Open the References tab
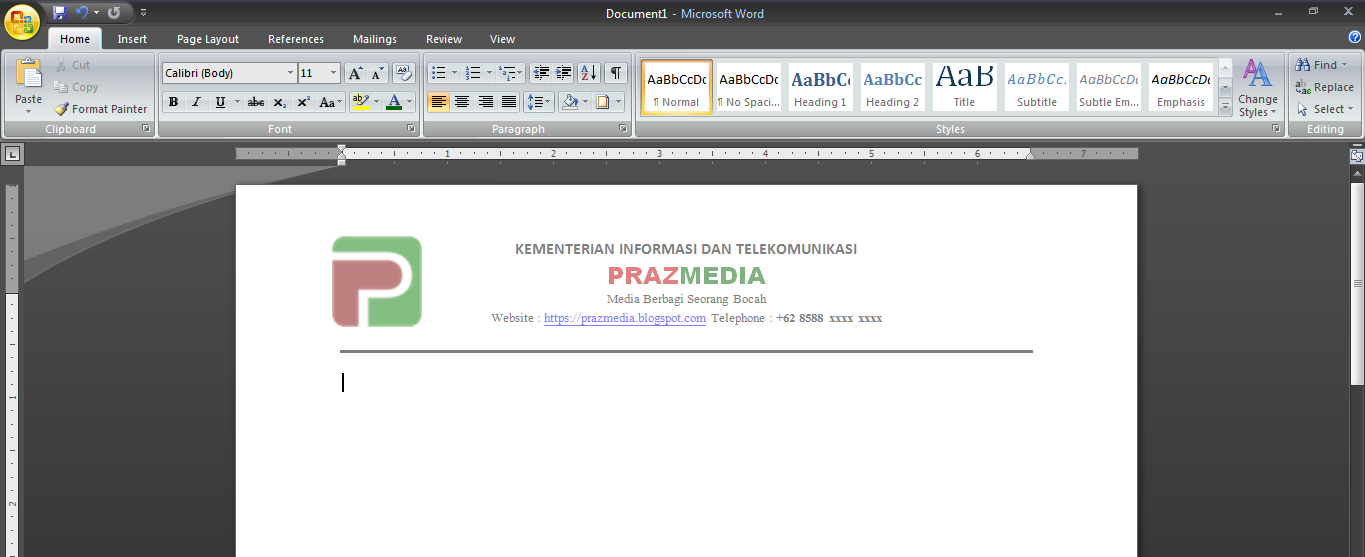1365x557 pixels. tap(296, 39)
